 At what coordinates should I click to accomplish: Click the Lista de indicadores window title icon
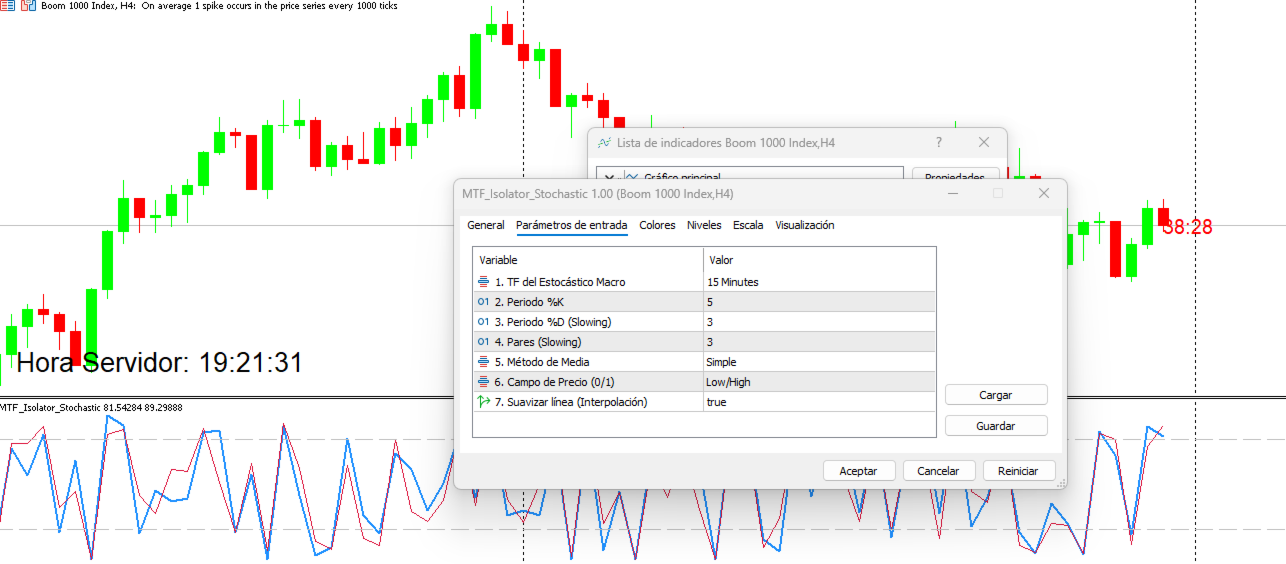click(x=604, y=143)
